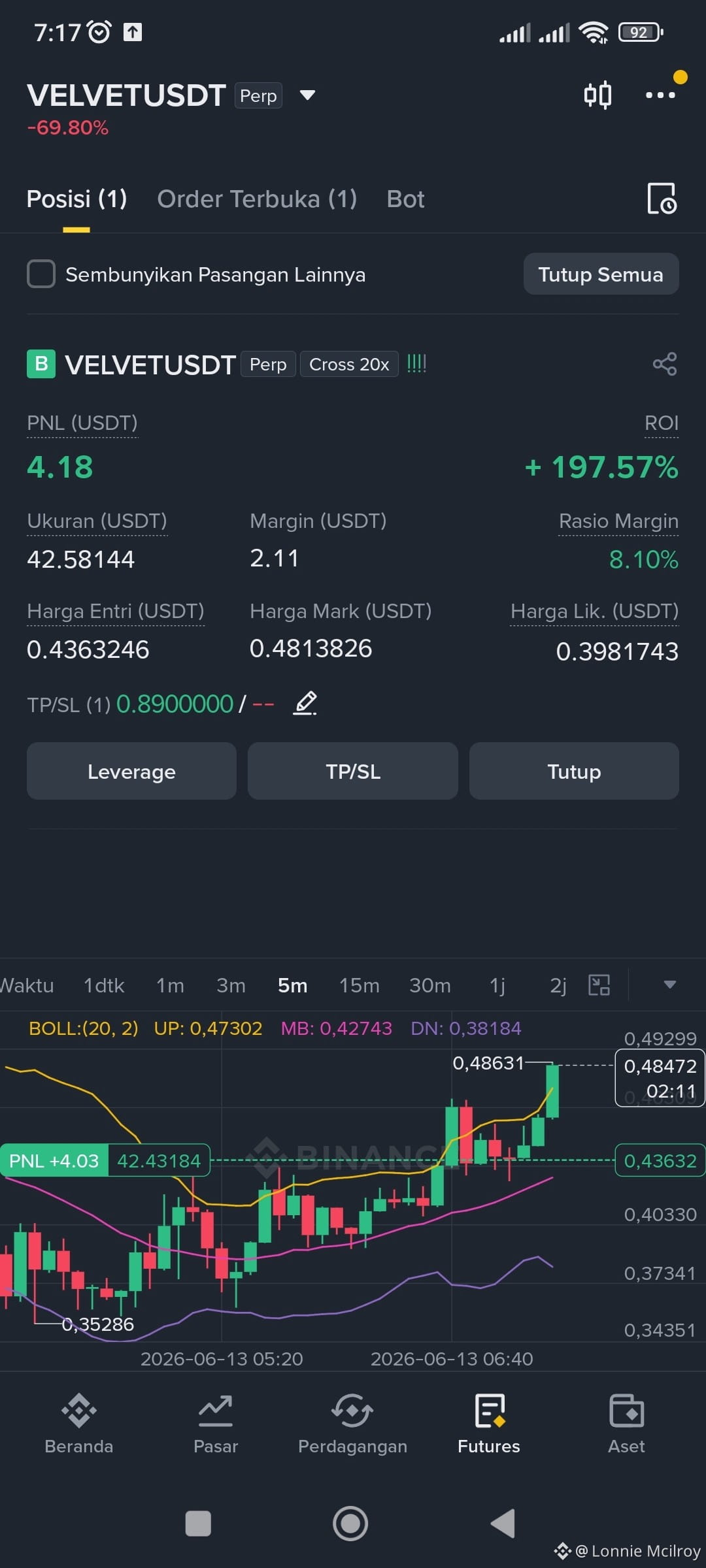This screenshot has width=706, height=1568.
Task: Select the 30m chart interval
Action: pyautogui.click(x=430, y=985)
